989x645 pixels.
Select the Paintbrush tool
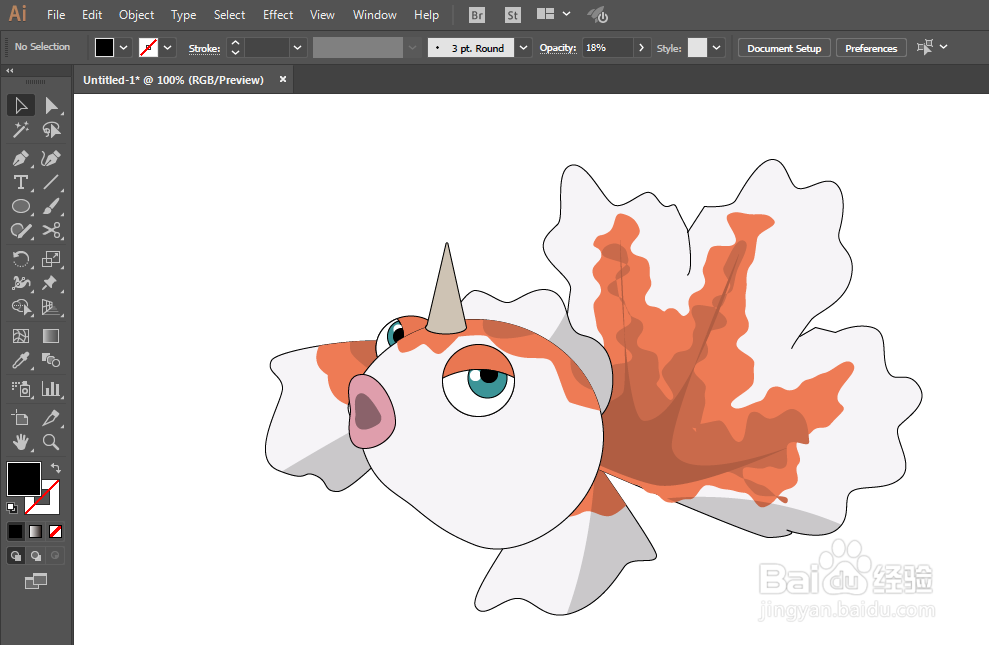51,206
